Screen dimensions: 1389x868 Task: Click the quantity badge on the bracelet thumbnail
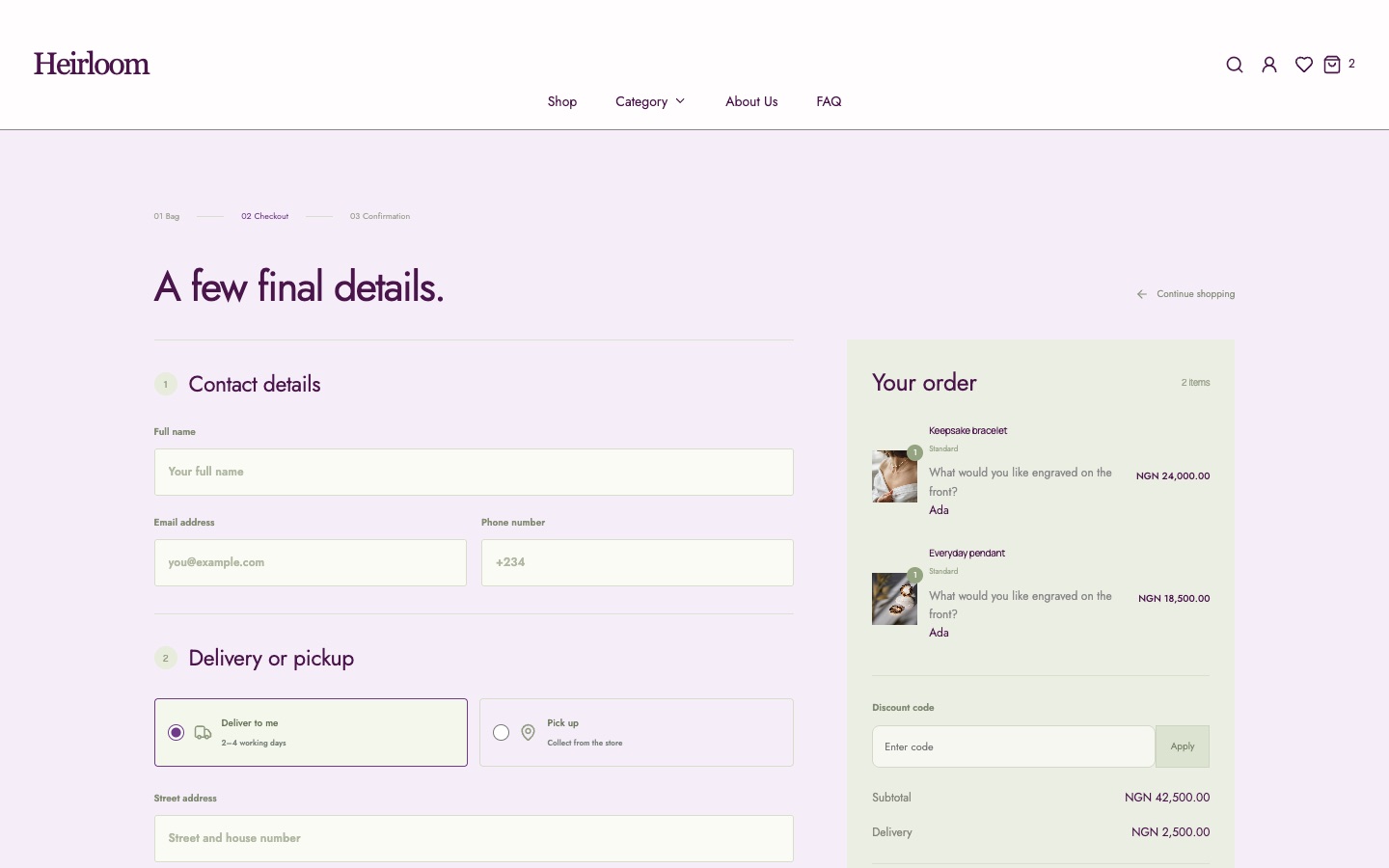914,452
